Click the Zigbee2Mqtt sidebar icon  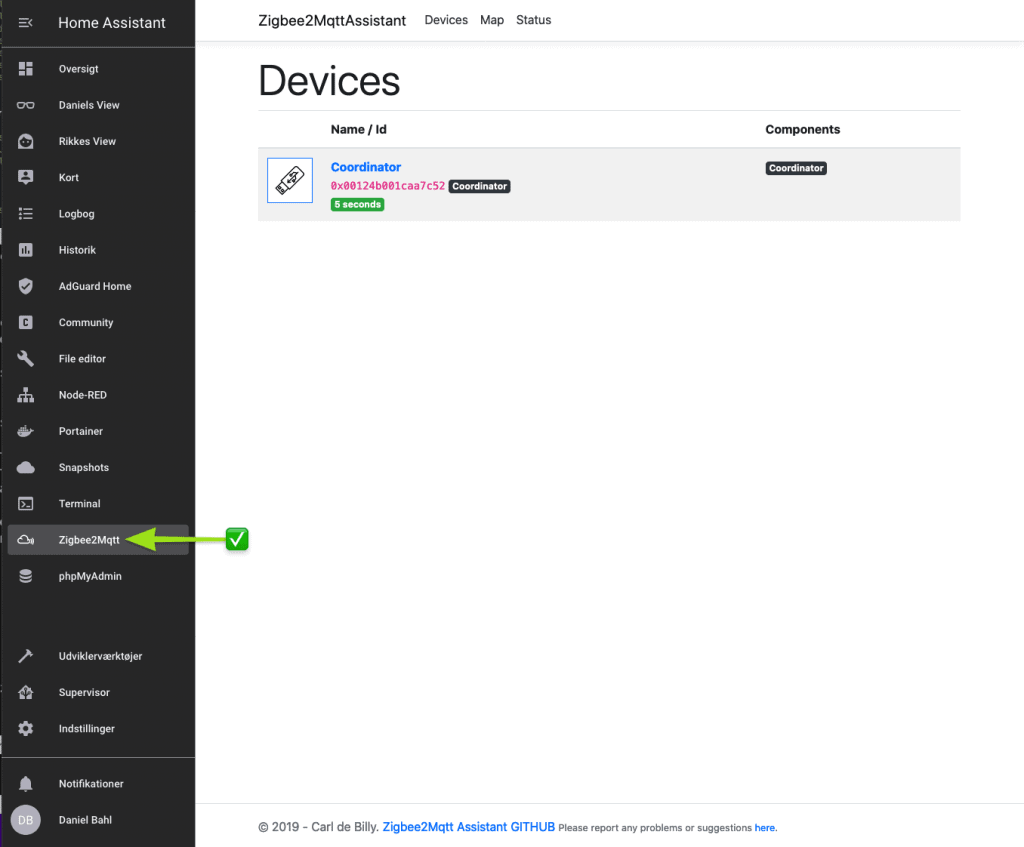25,540
